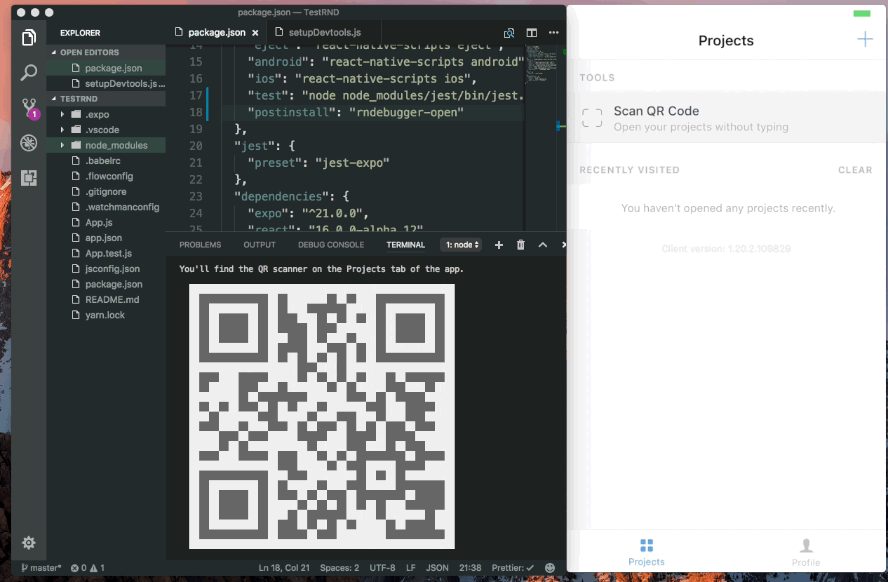Open the .flowconfig file

[106, 176]
